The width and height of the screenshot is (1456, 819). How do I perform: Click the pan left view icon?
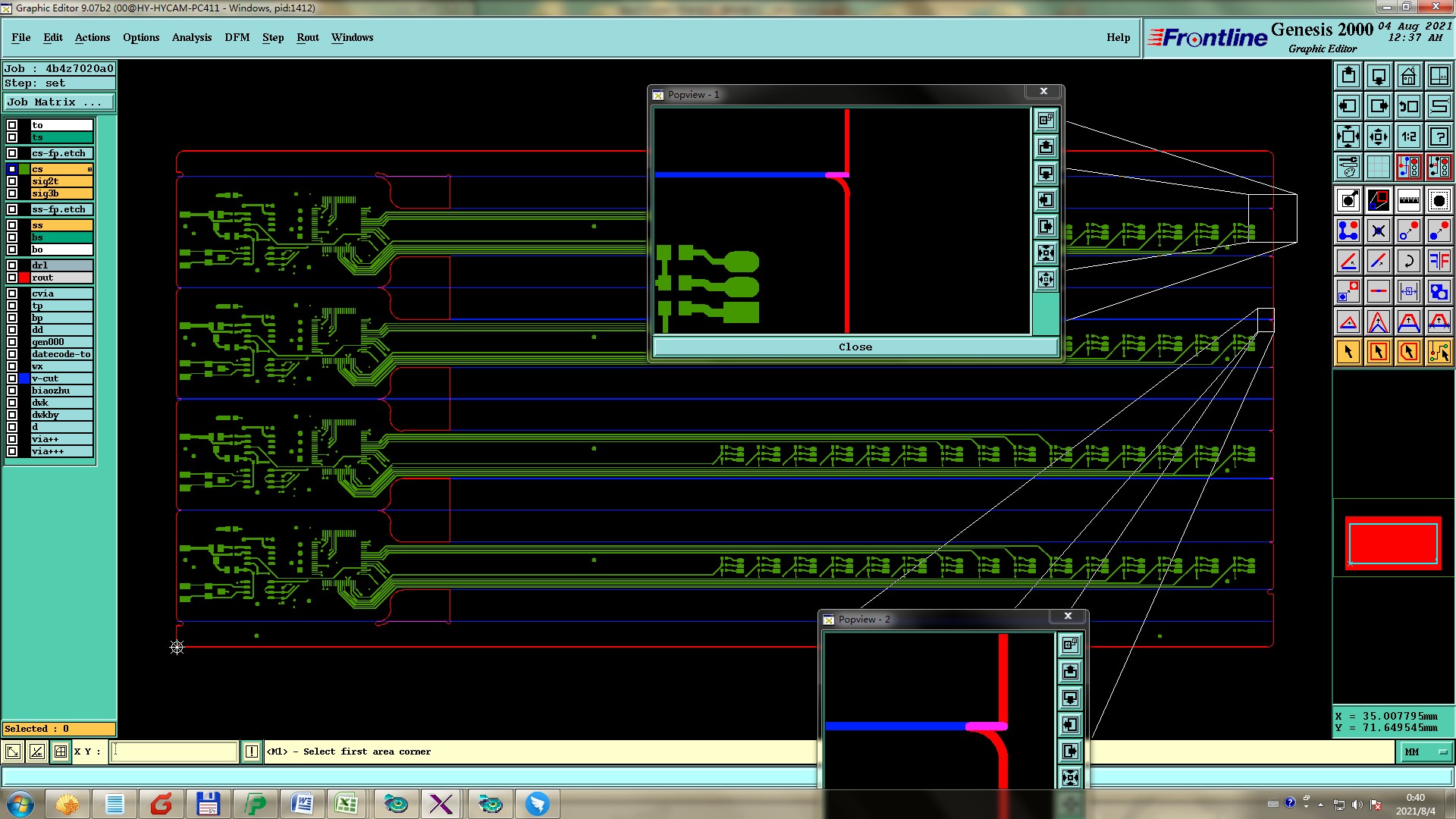pos(1348,106)
